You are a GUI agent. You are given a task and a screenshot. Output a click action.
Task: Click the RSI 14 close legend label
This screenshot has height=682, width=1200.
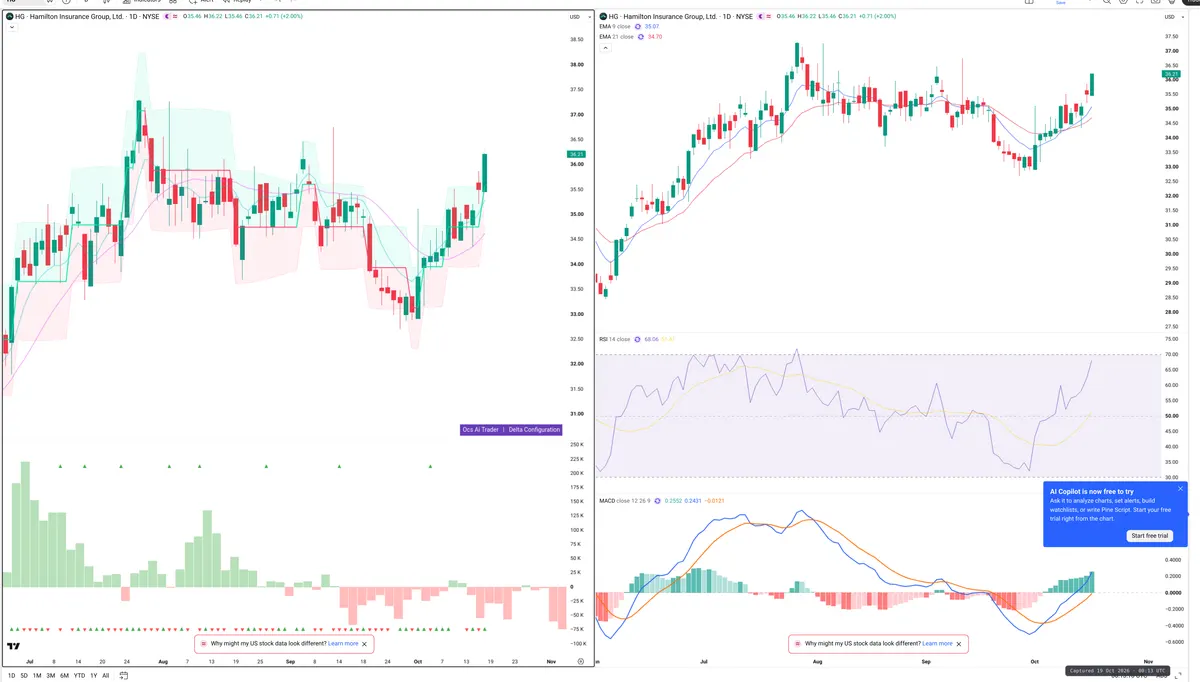615,340
